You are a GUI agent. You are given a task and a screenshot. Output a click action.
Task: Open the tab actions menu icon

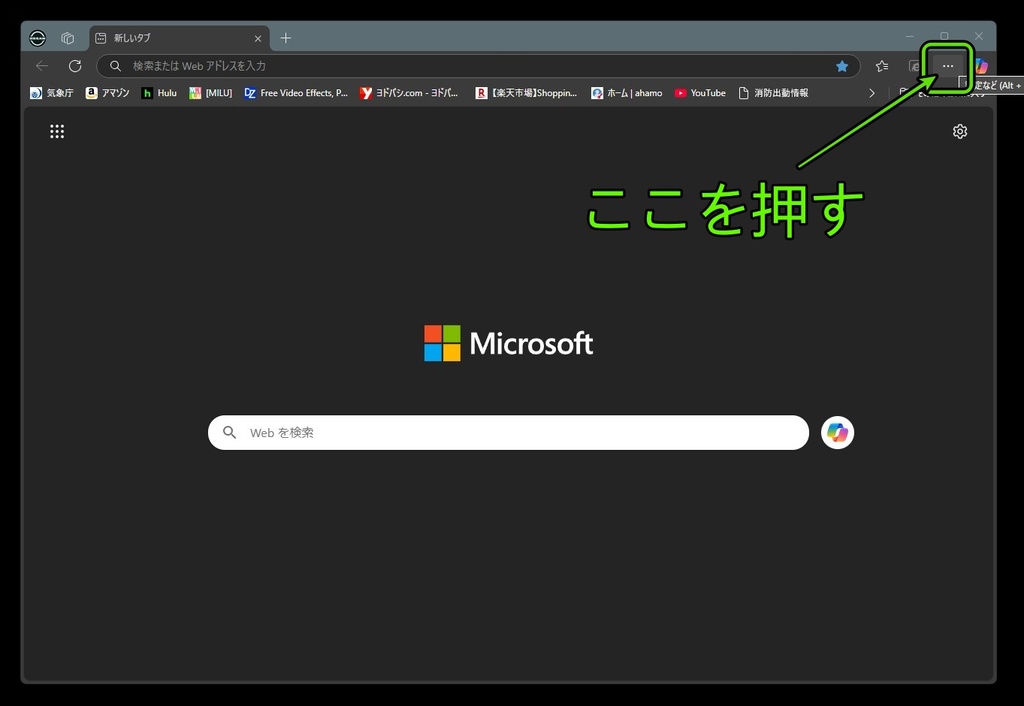(x=68, y=38)
